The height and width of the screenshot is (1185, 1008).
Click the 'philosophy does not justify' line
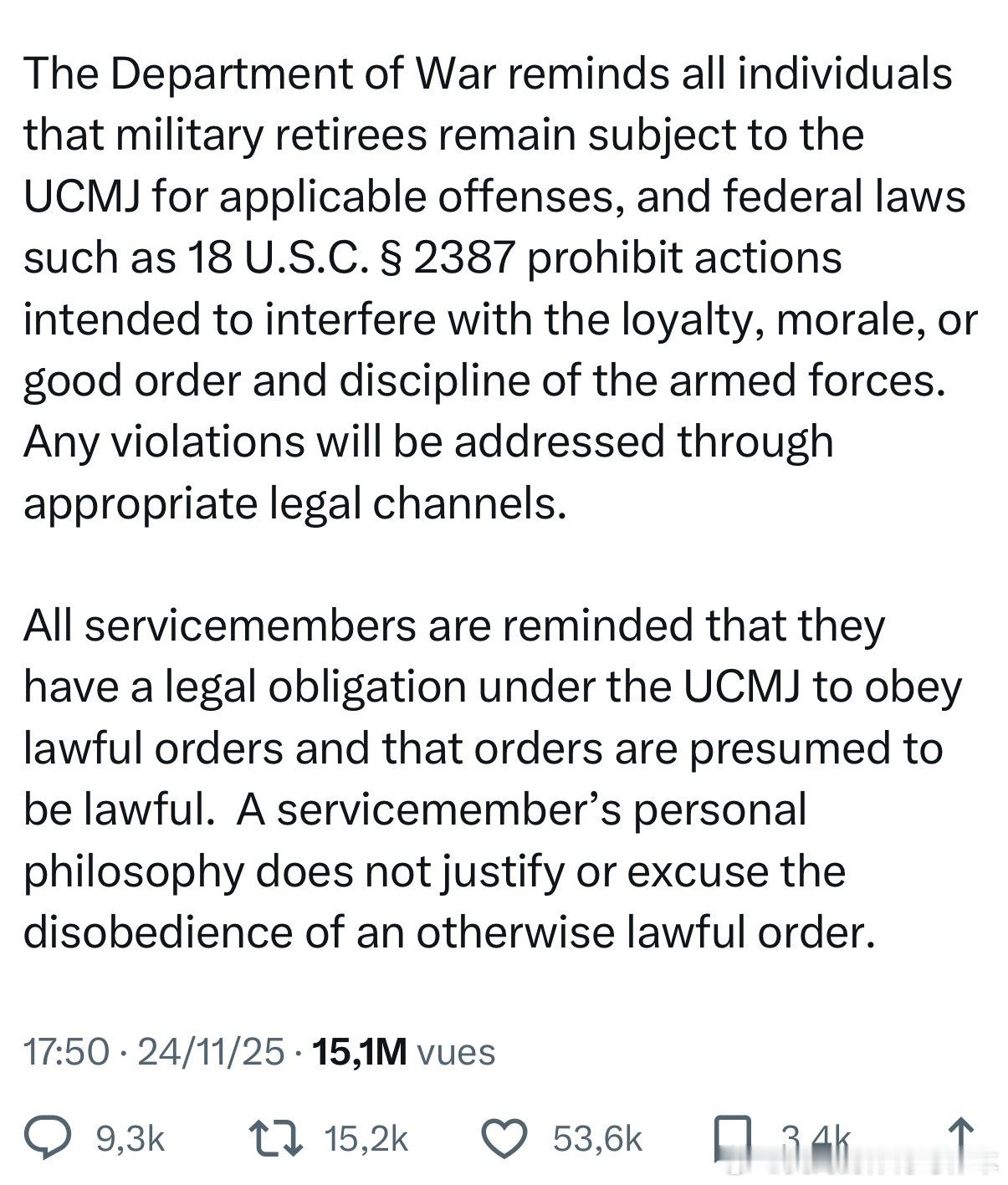pyautogui.click(x=293, y=871)
